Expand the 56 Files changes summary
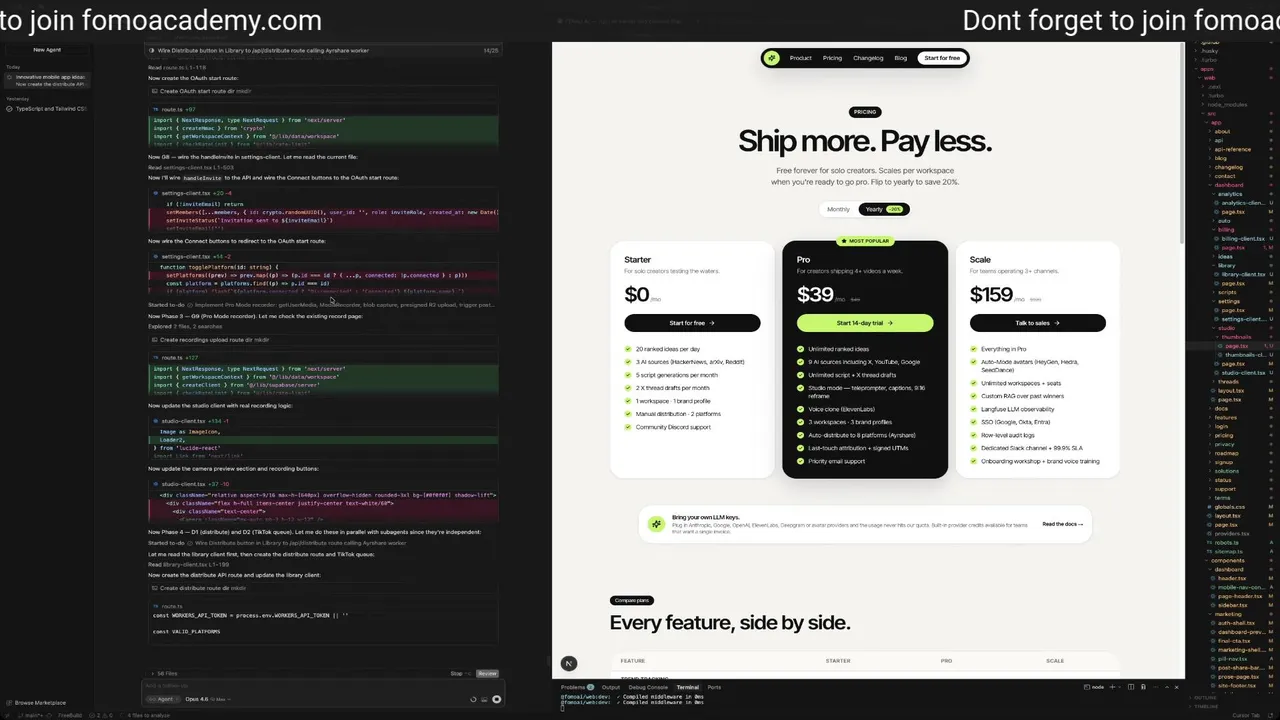 167,674
